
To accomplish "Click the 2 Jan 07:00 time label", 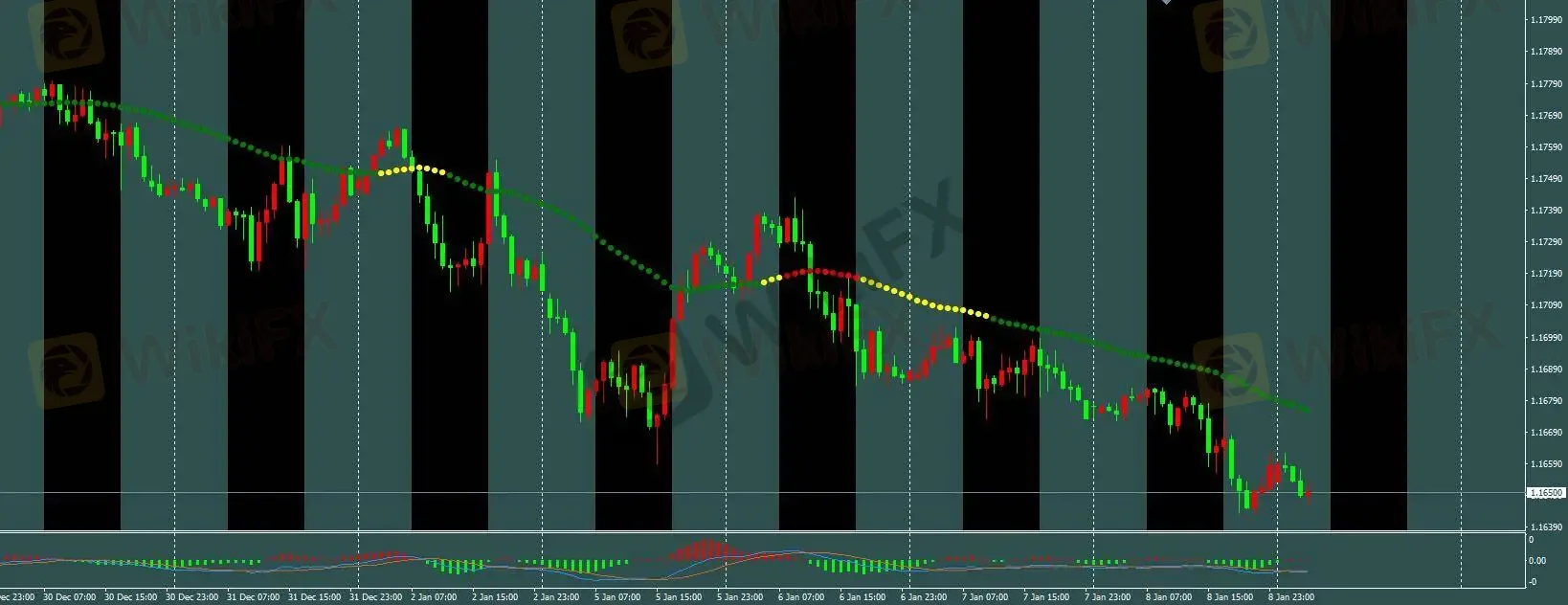I will (433, 597).
